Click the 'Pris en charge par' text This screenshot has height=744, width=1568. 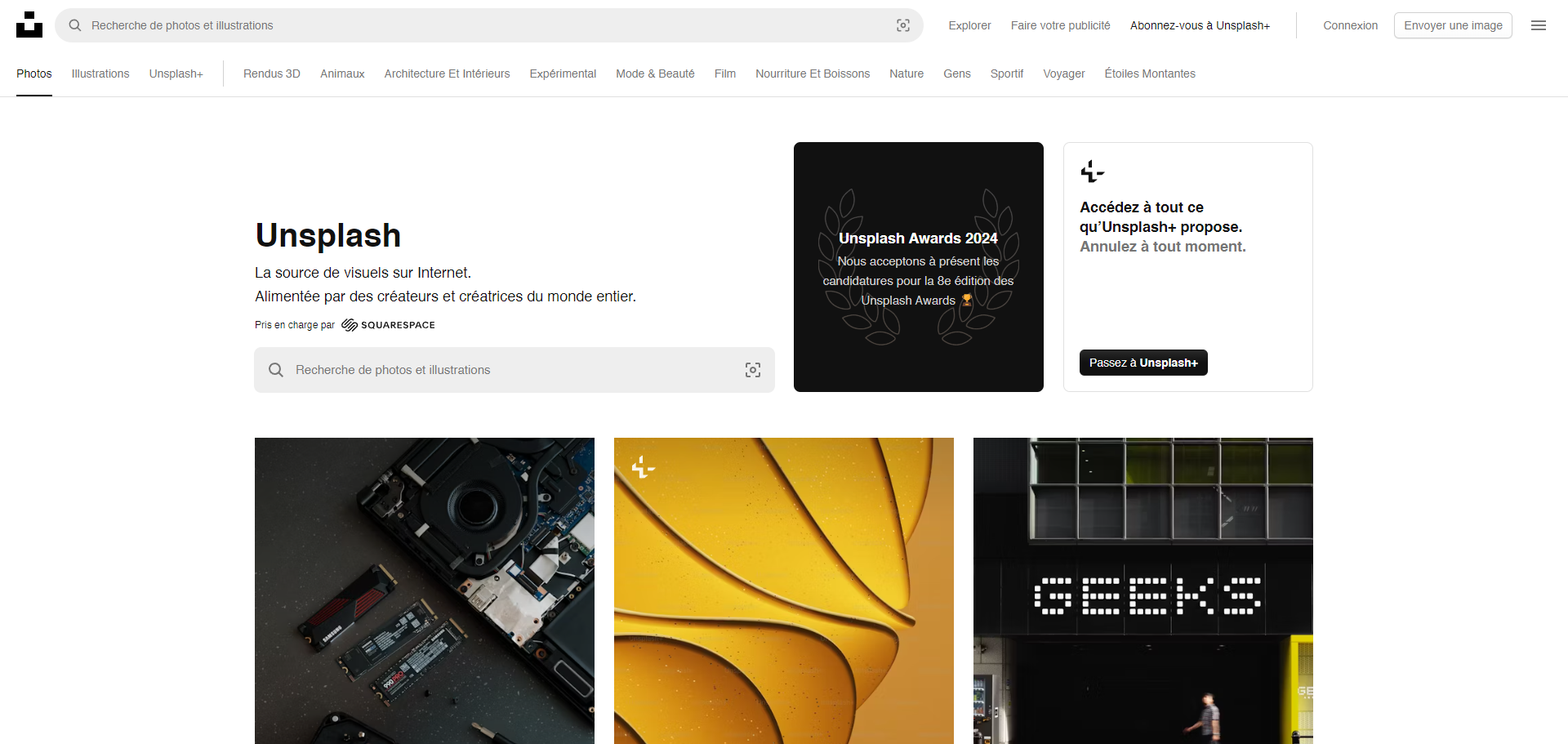click(x=295, y=325)
